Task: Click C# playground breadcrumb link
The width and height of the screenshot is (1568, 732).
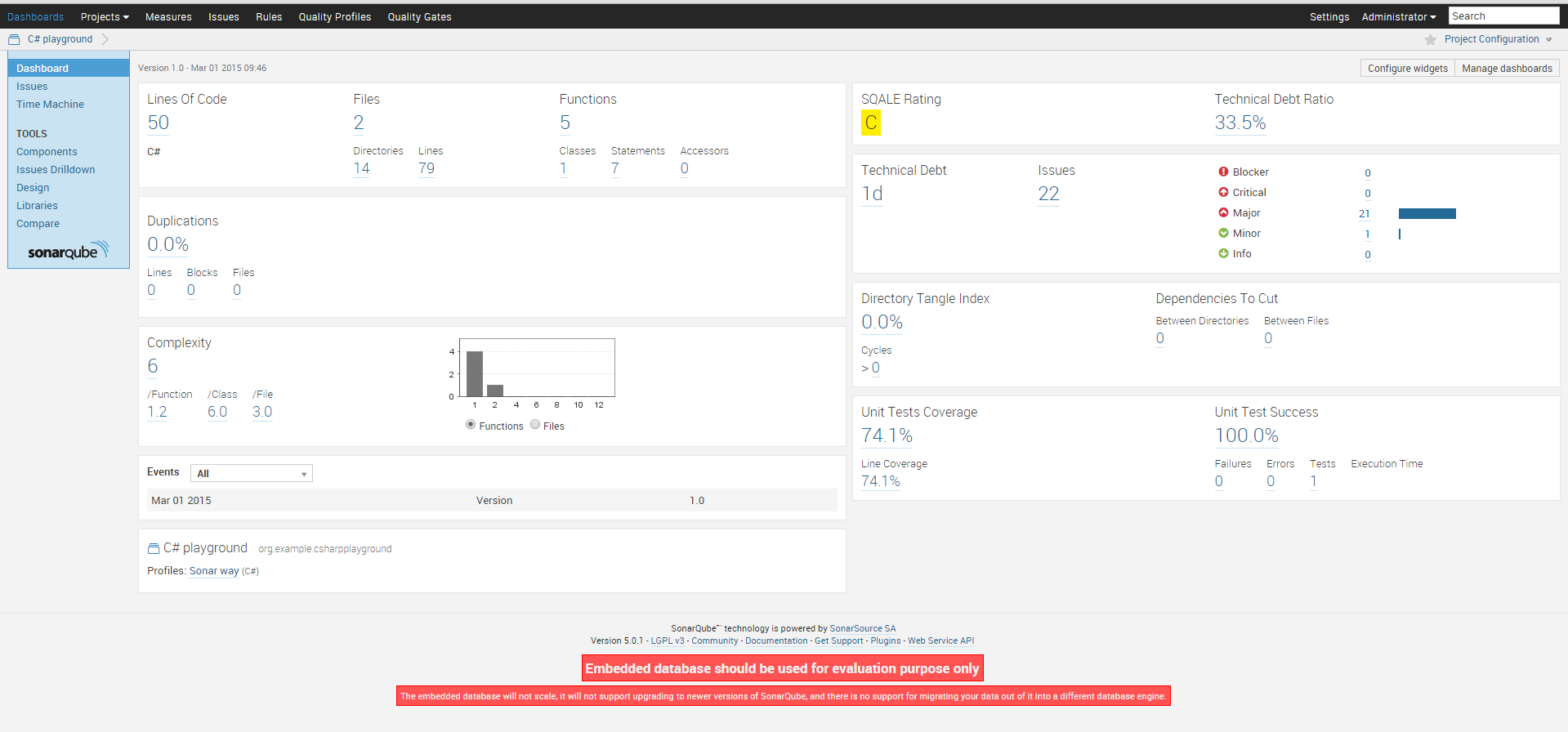Action: [60, 39]
